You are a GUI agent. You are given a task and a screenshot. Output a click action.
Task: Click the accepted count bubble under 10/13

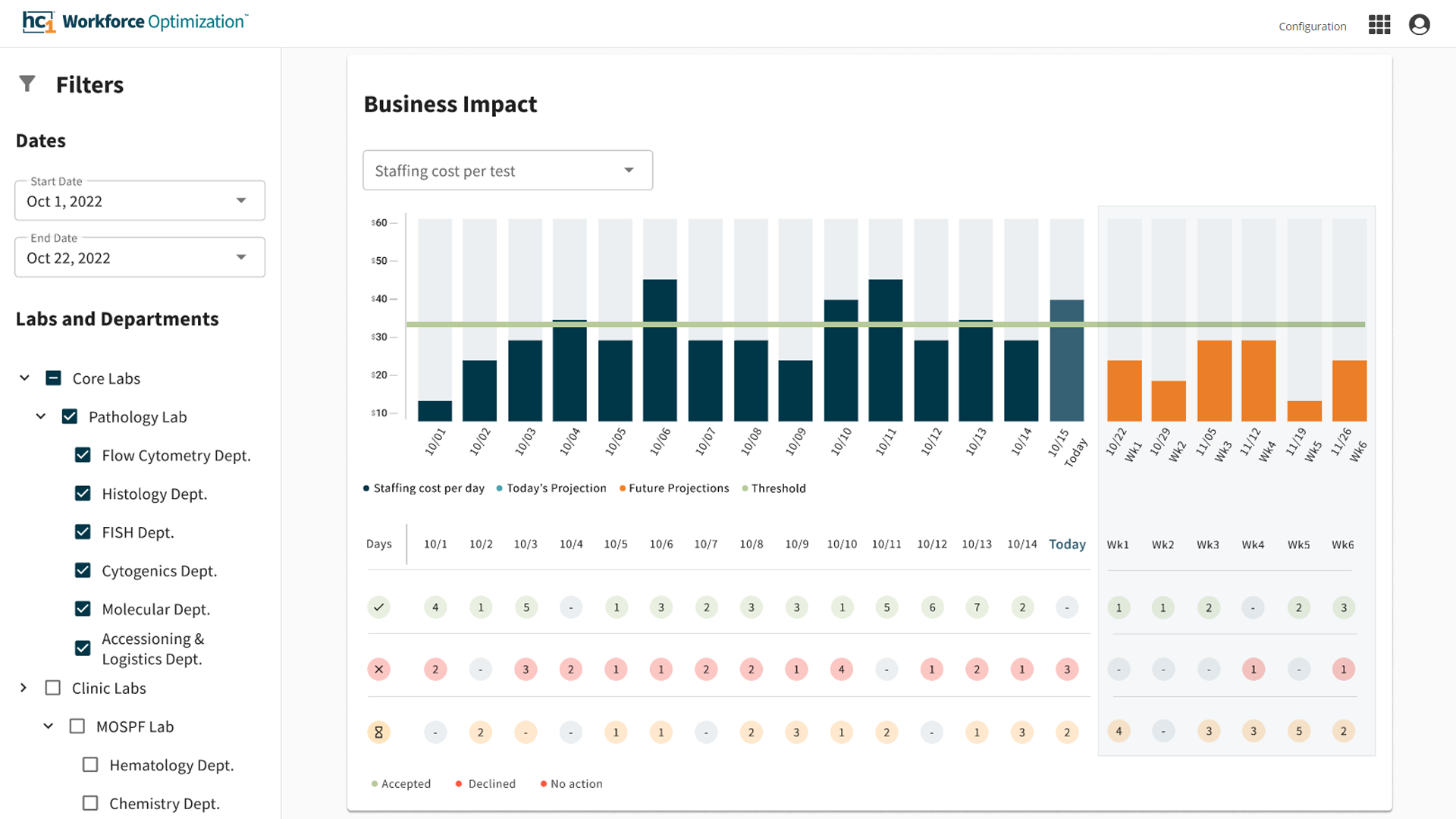[977, 607]
